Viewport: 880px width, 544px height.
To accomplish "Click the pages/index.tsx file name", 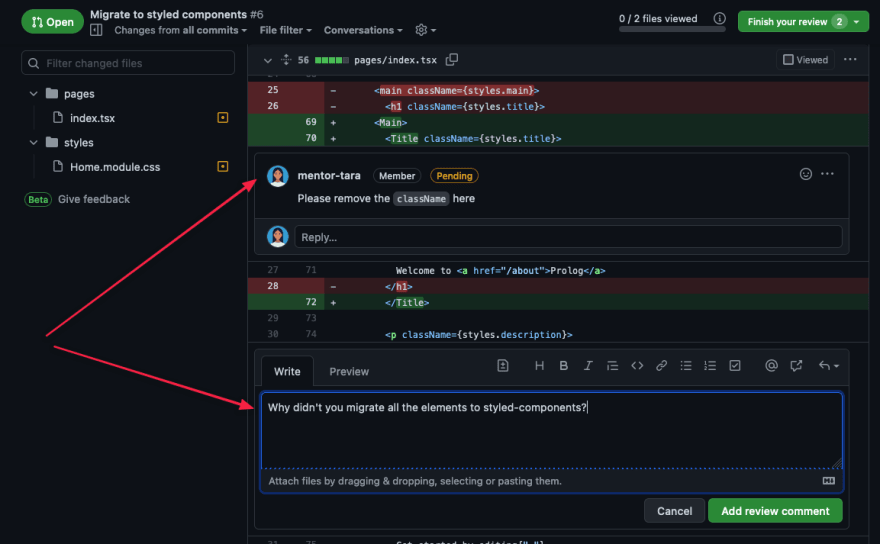I will coord(395,60).
